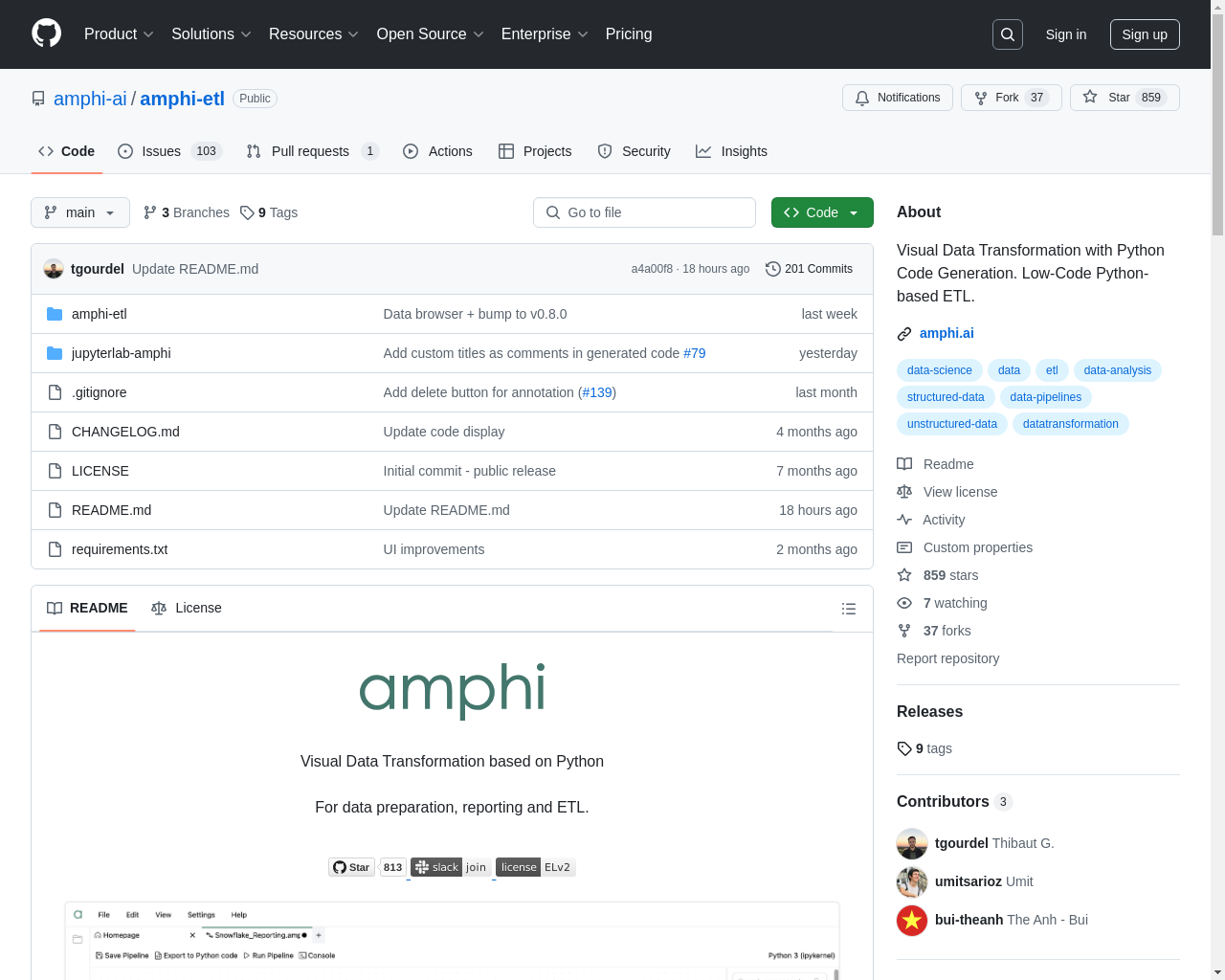Open the Outline list icon in README
This screenshot has height=980, width=1225.
point(848,609)
